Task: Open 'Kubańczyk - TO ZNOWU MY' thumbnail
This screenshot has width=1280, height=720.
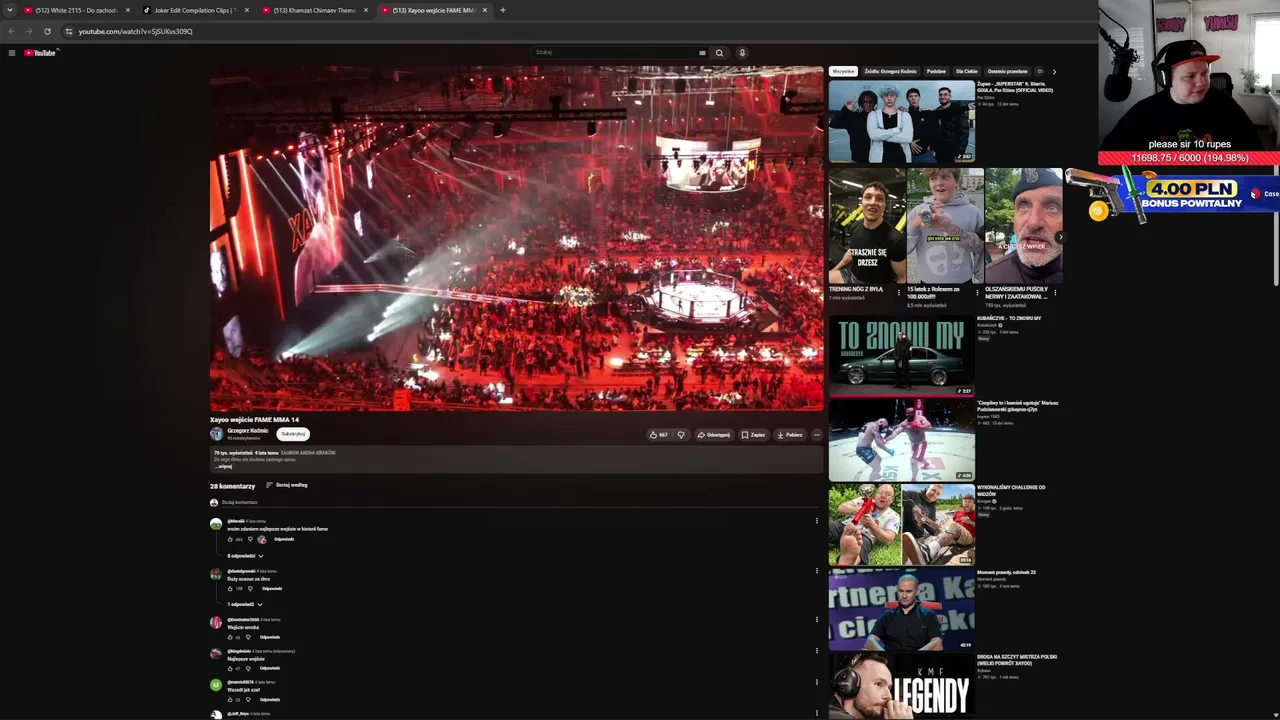Action: 902,356
